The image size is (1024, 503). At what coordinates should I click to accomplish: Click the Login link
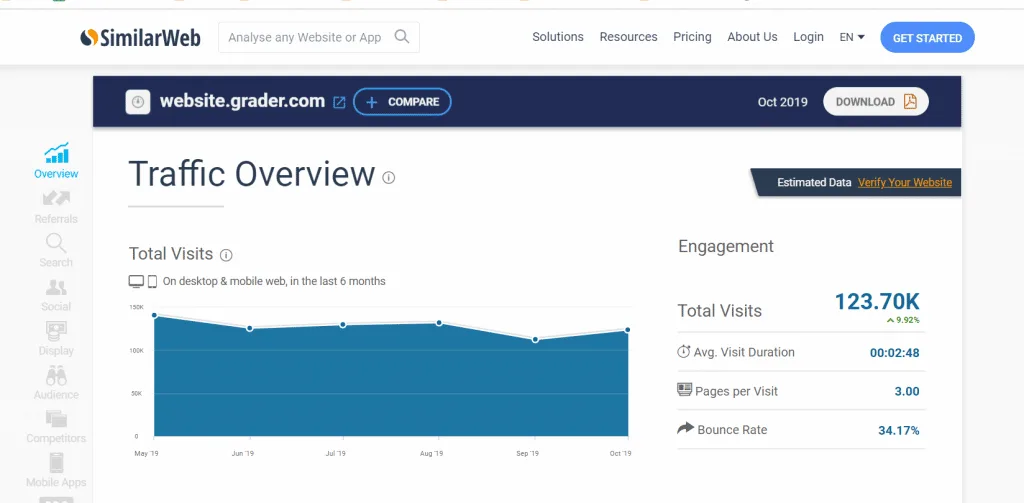click(808, 37)
